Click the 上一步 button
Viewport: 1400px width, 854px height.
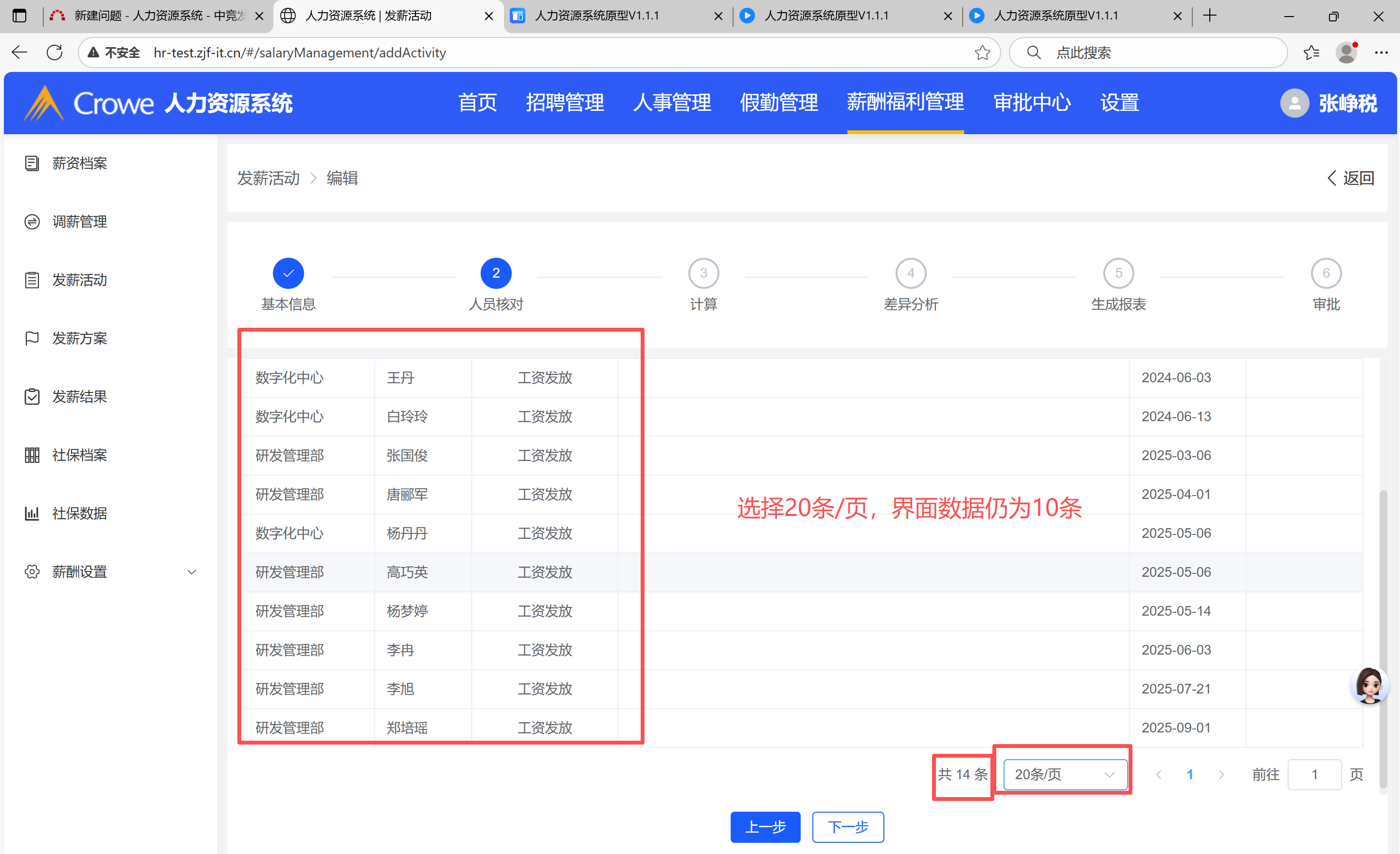tap(765, 827)
